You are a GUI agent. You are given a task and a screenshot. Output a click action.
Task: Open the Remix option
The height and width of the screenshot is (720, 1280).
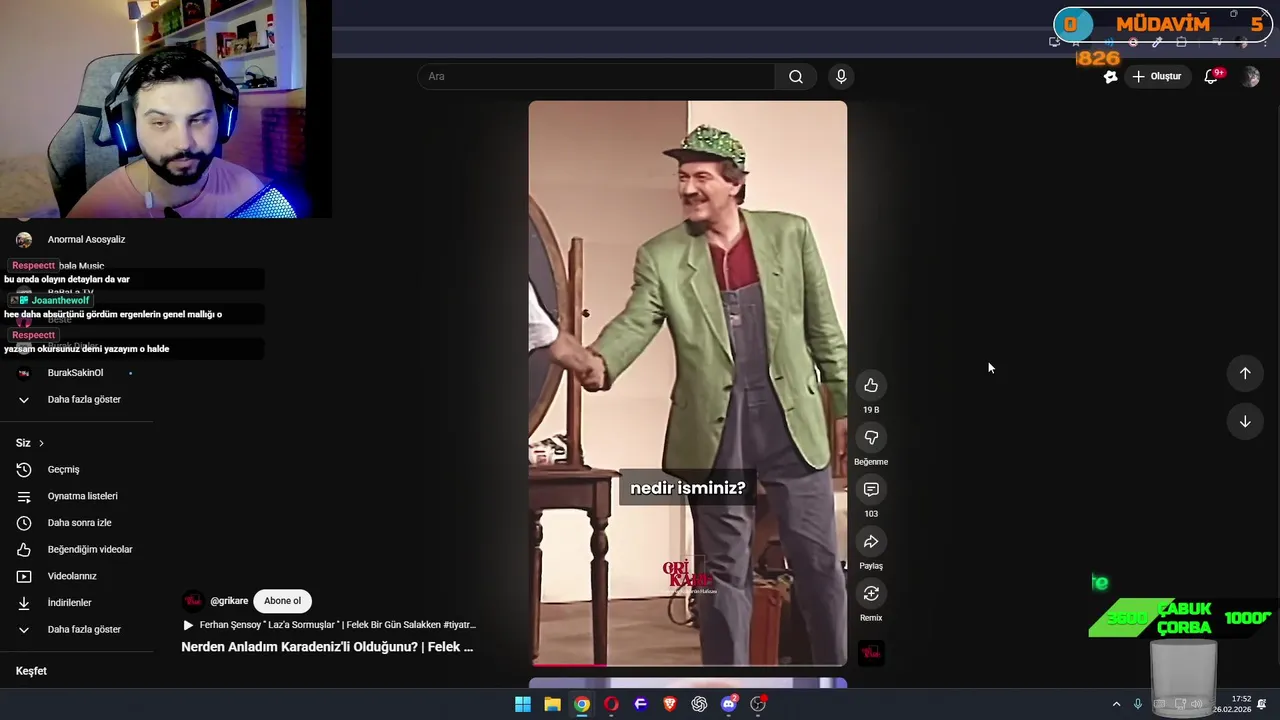click(871, 593)
